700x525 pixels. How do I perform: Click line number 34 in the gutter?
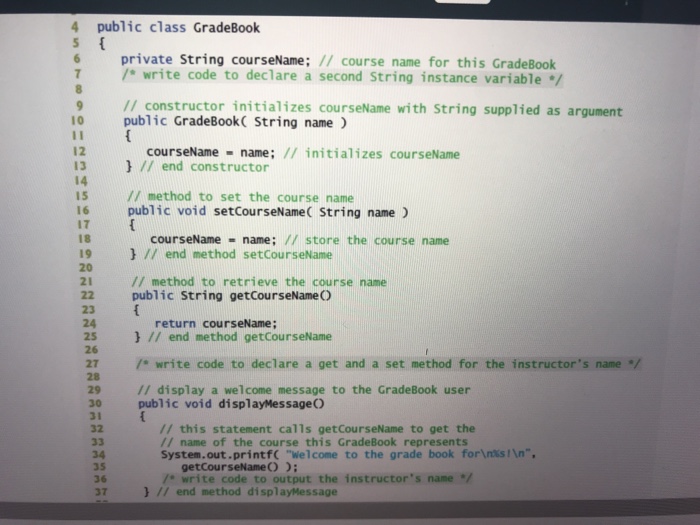[98, 454]
